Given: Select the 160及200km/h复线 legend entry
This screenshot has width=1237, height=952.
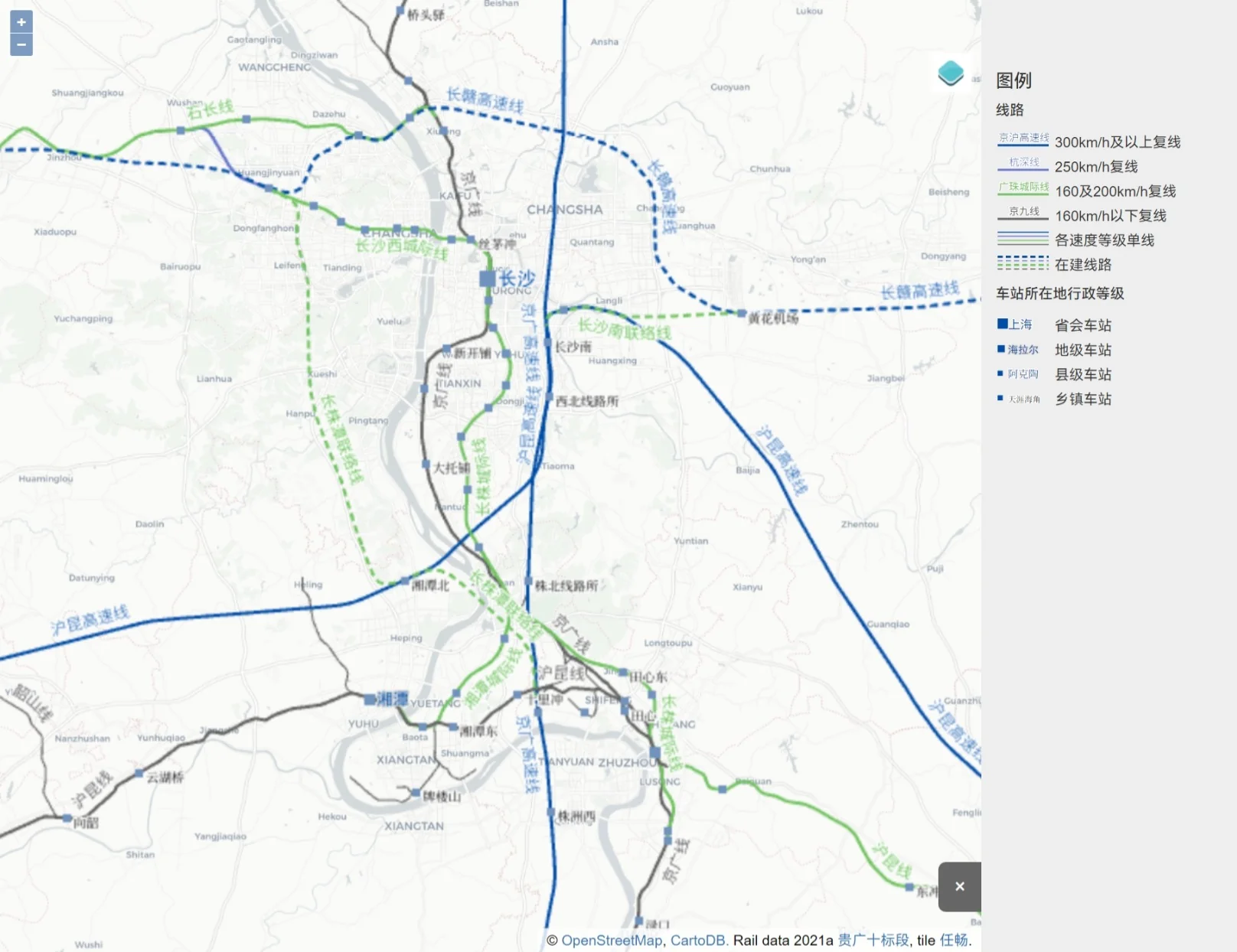Looking at the screenshot, I should [x=1086, y=191].
